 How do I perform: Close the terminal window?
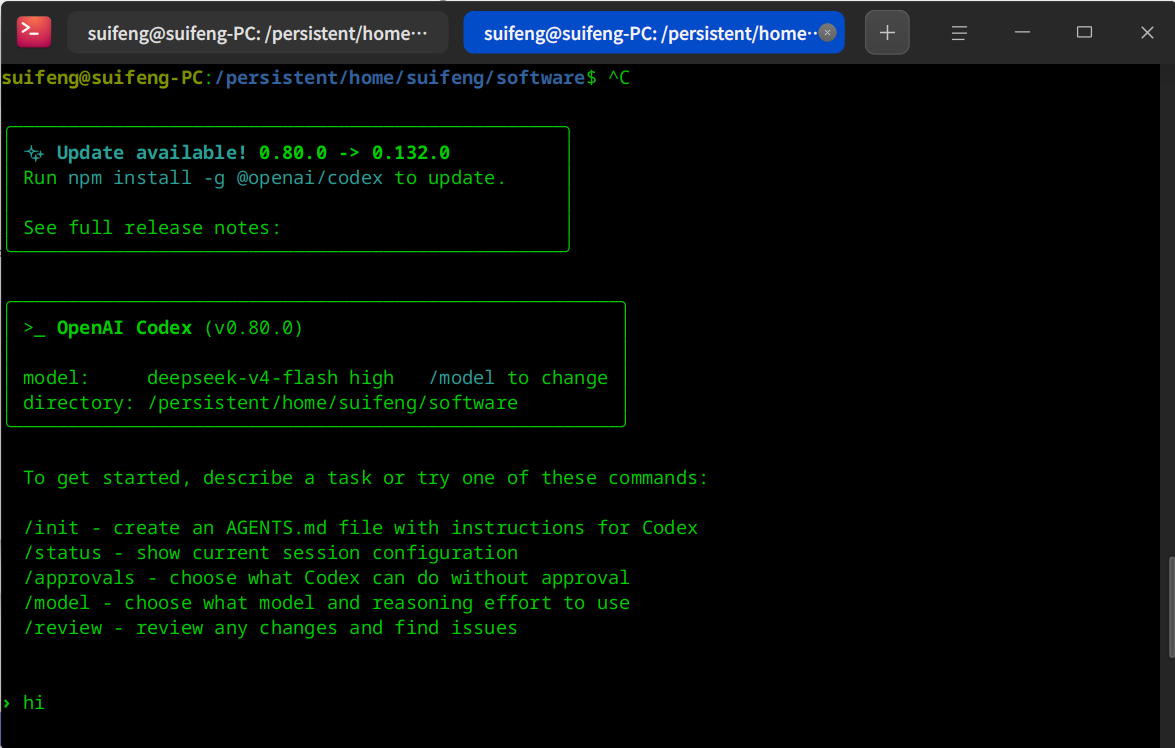[1147, 32]
